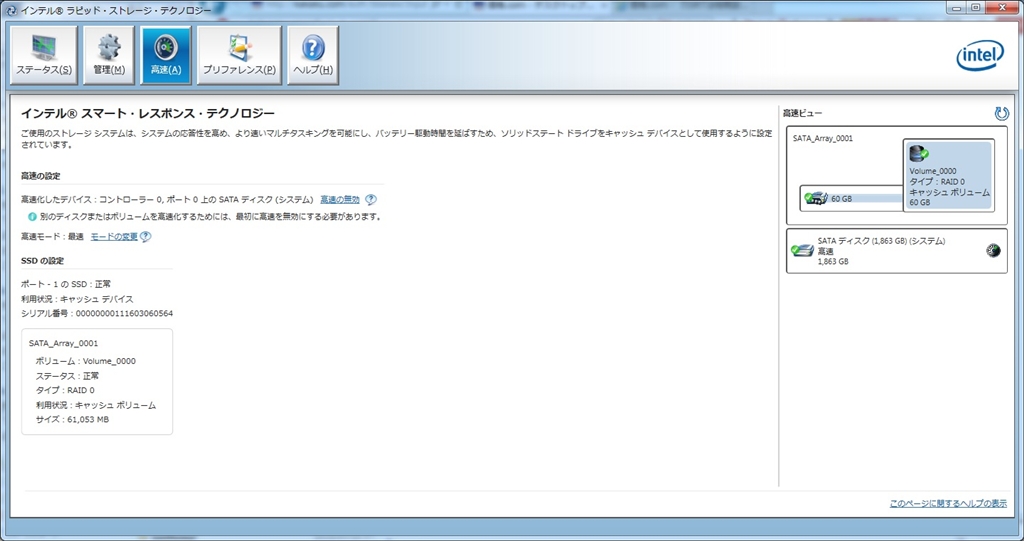The image size is (1024, 541).
Task: Click the info icon beside 別のディスク note
Action: (x=32, y=216)
